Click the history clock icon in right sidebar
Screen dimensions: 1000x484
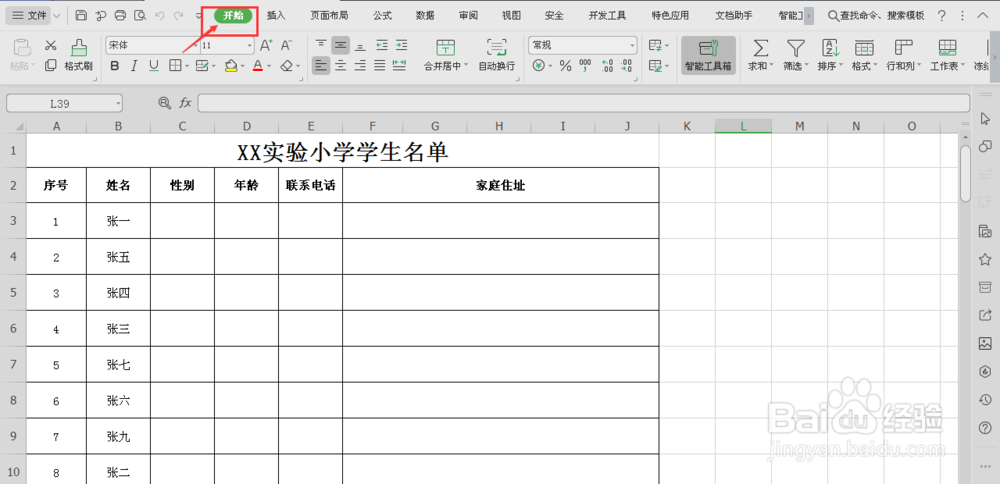(x=985, y=400)
